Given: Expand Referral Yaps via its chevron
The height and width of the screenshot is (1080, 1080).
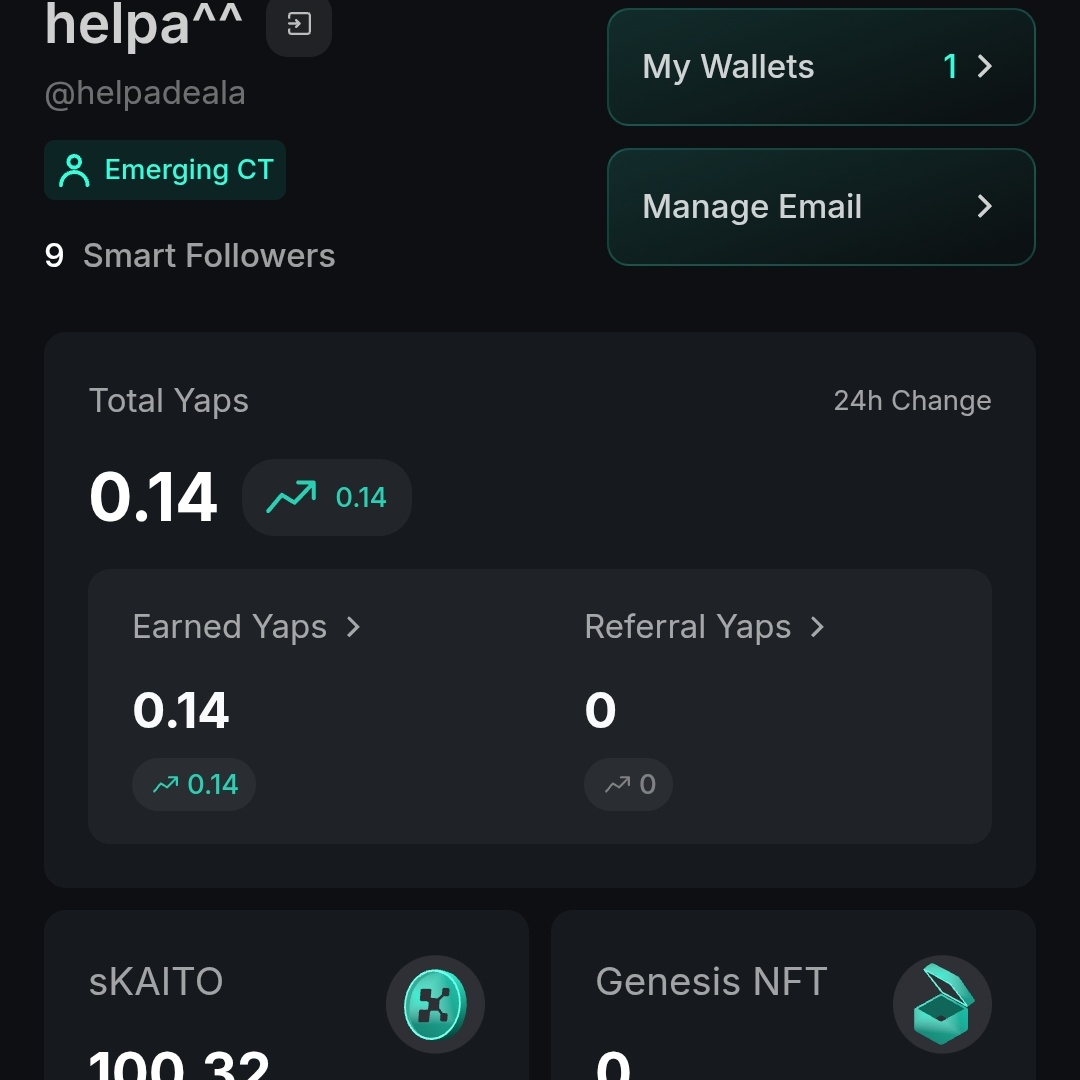Looking at the screenshot, I should tap(817, 627).
